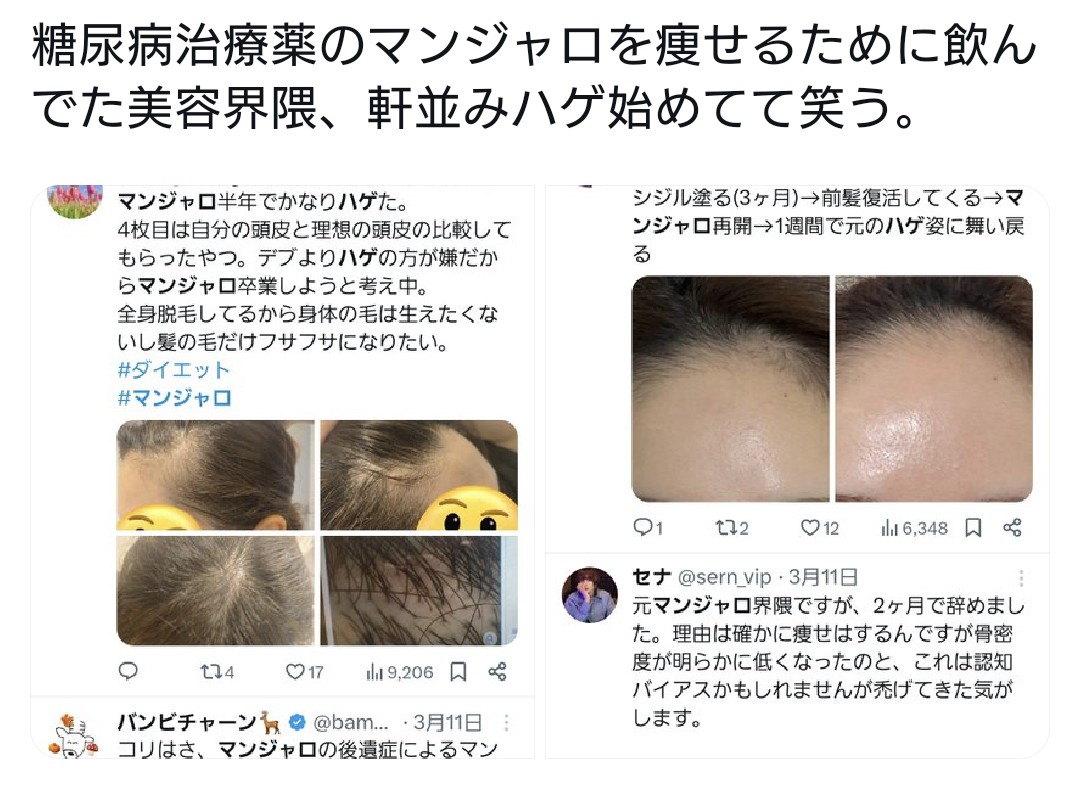
Task: Like the right tweet with 12 likes
Action: 820,528
